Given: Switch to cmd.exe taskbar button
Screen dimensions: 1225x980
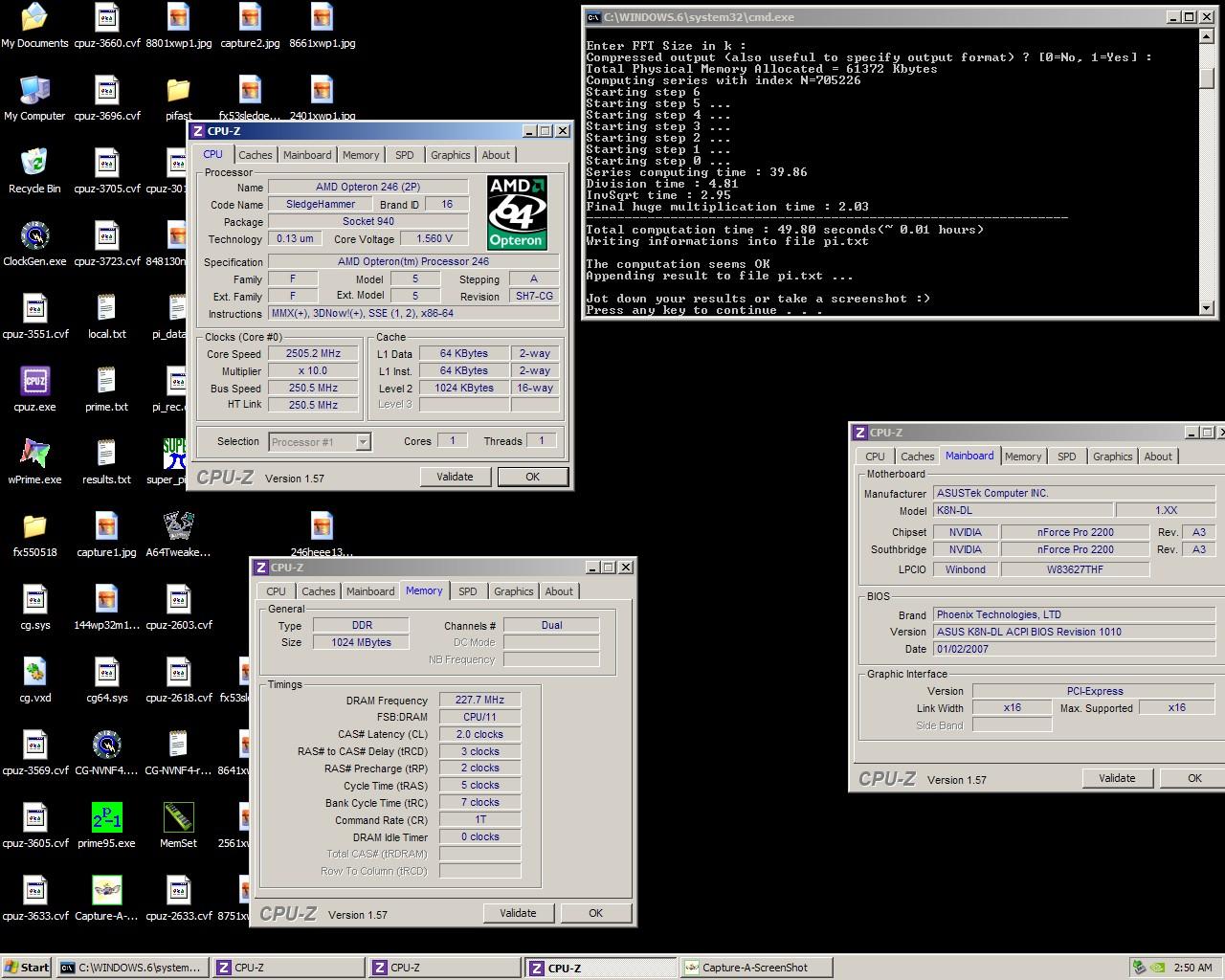Looking at the screenshot, I should point(131,968).
